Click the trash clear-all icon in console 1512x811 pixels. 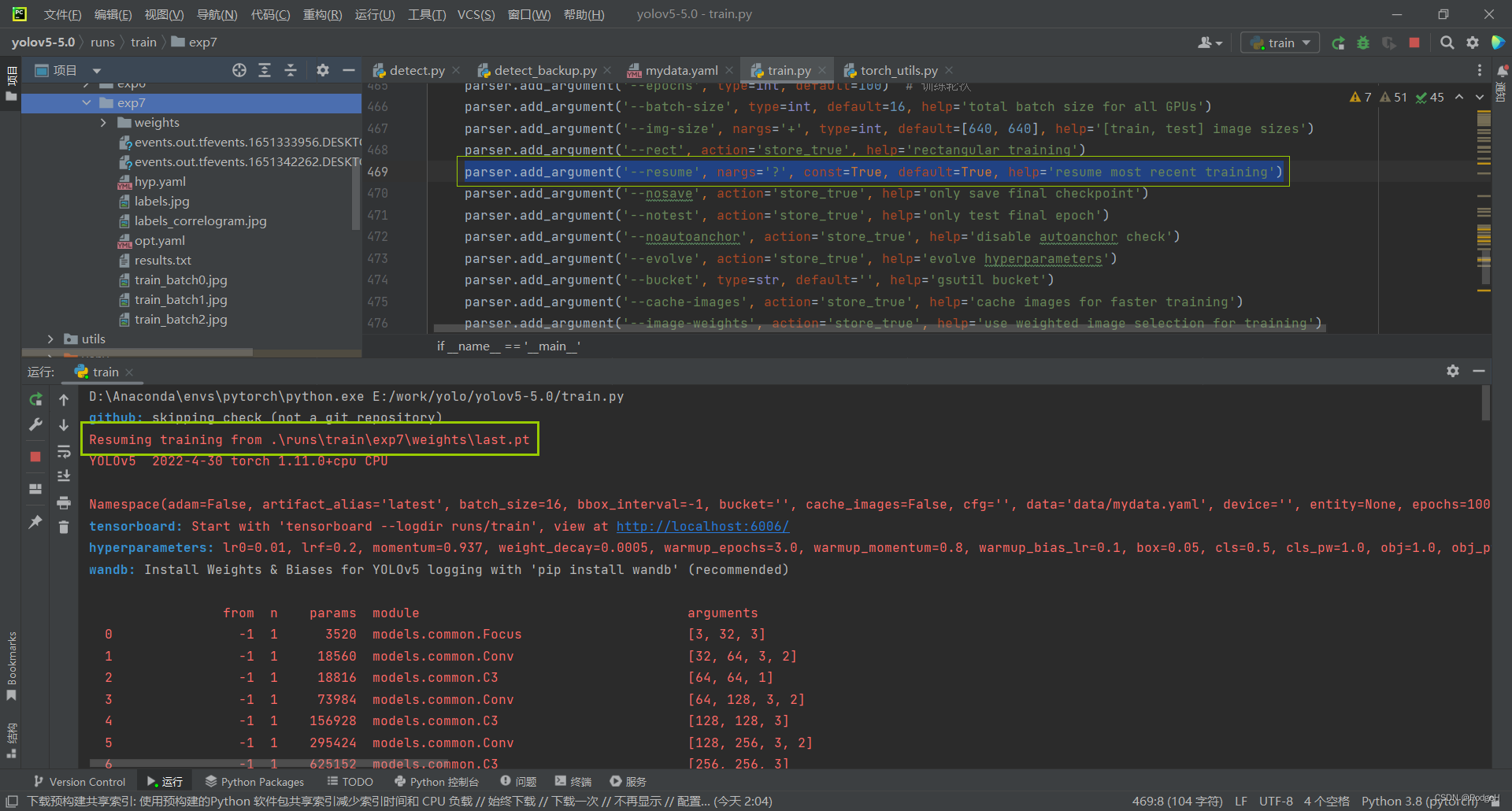tap(64, 527)
